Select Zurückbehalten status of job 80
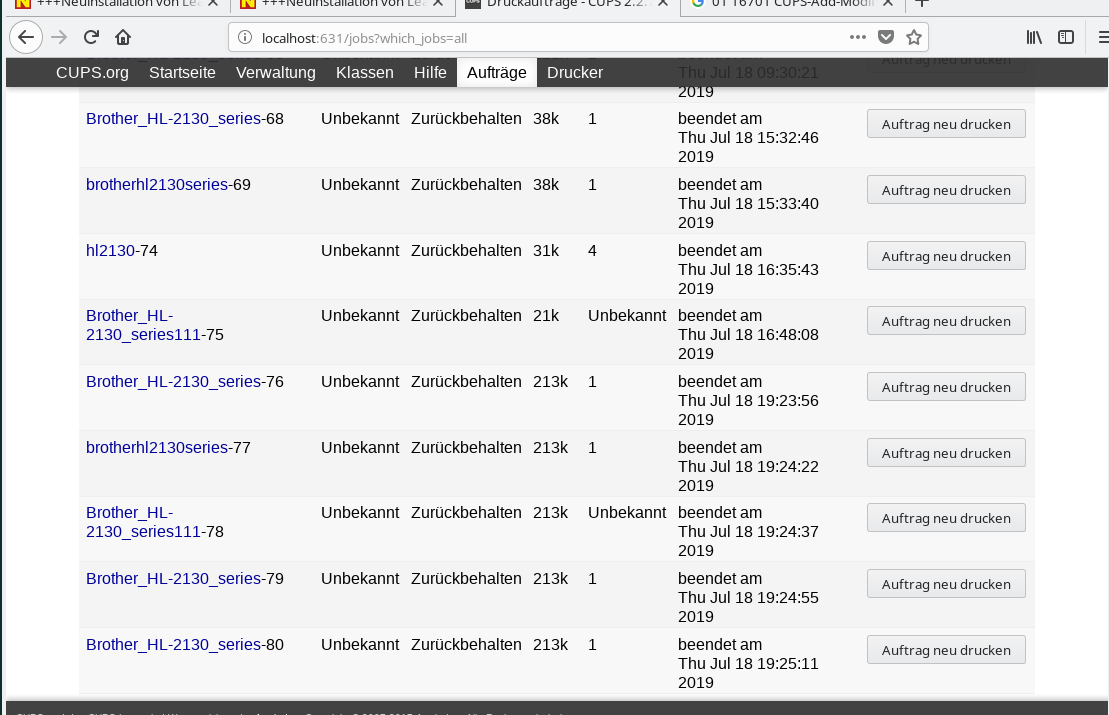 coord(466,644)
